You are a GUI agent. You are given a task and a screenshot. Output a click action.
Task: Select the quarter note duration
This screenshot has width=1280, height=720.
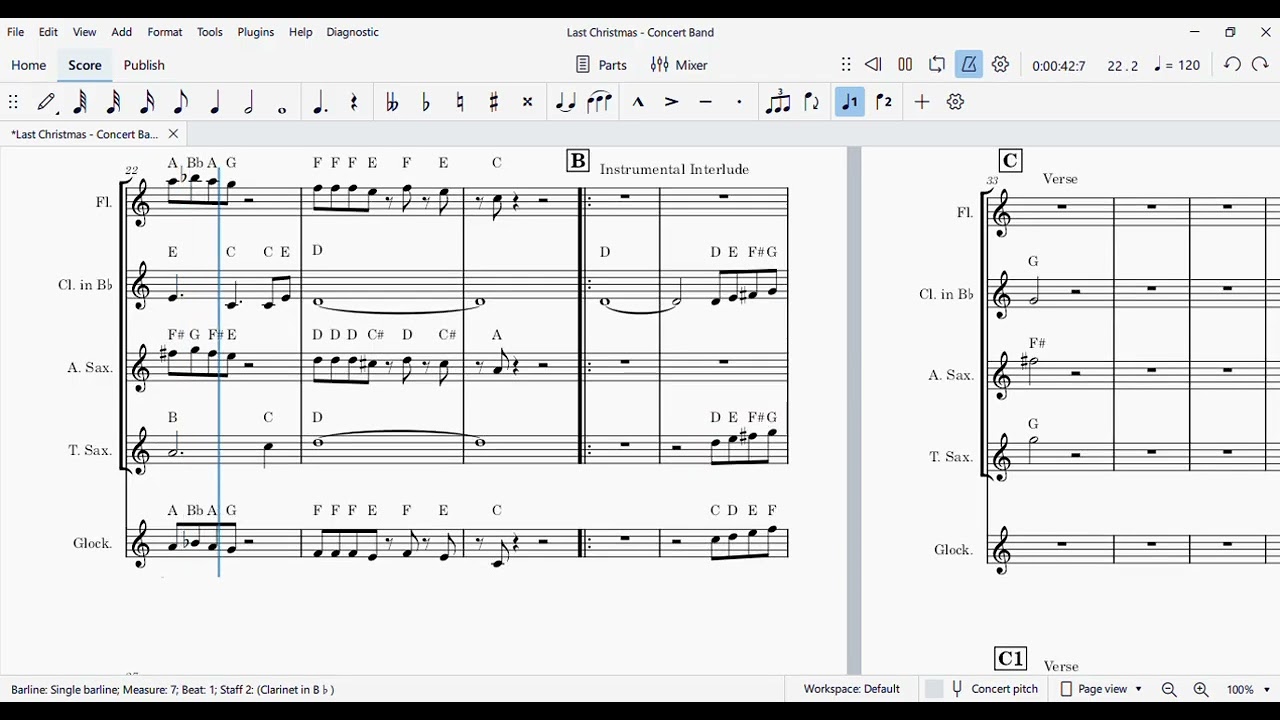coord(215,102)
